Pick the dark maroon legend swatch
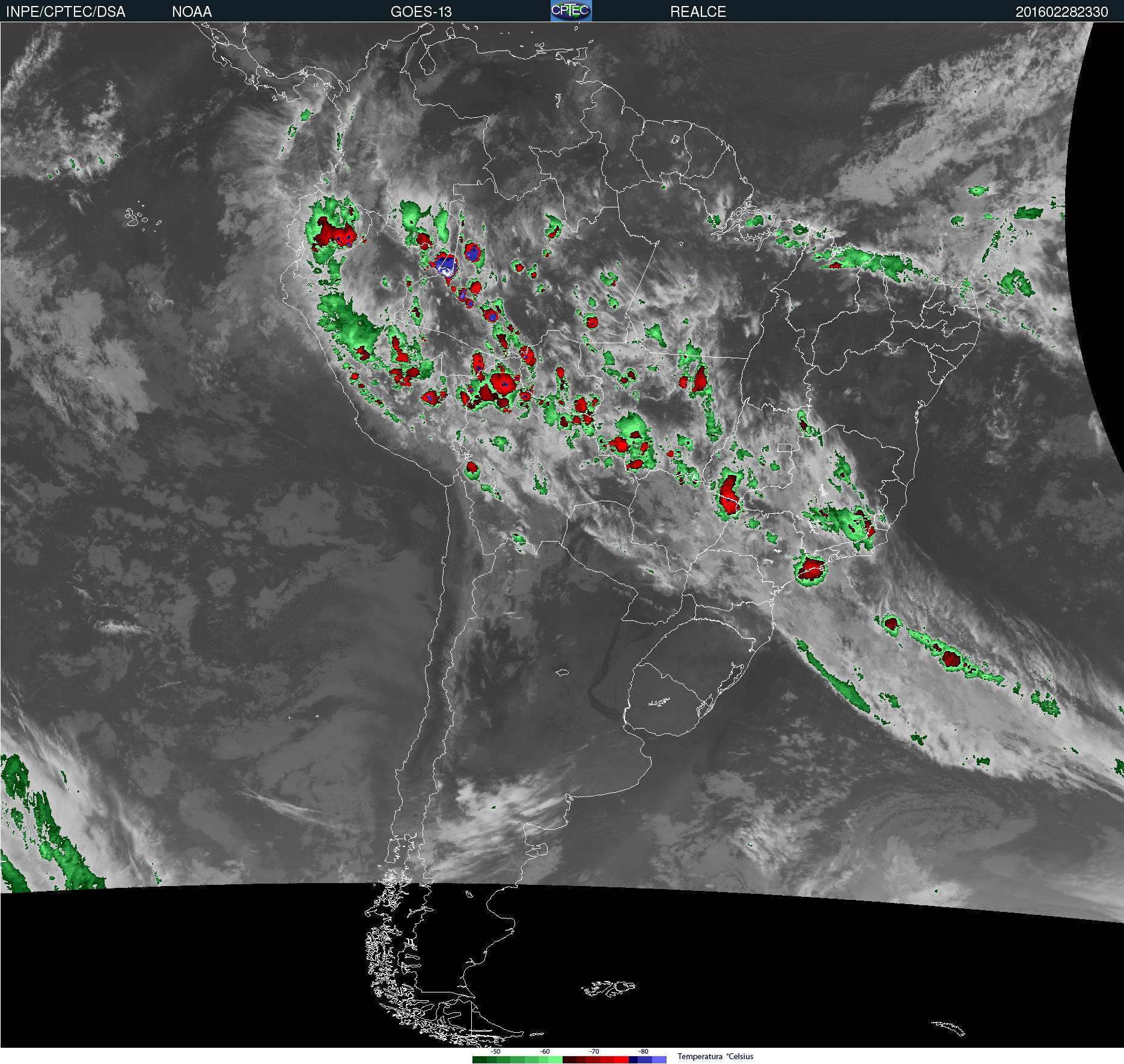 (569, 1060)
